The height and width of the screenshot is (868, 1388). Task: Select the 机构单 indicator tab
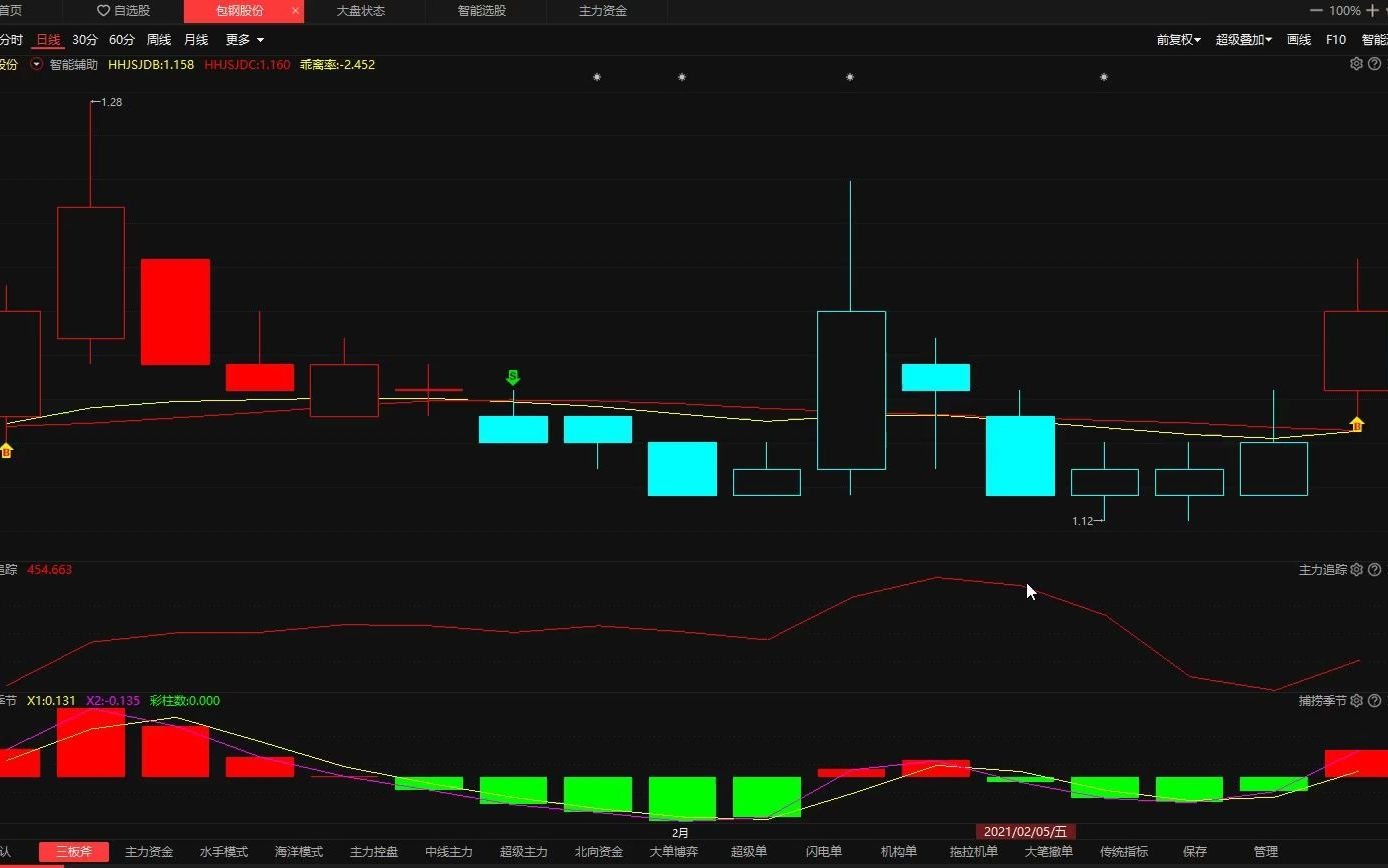coord(899,852)
